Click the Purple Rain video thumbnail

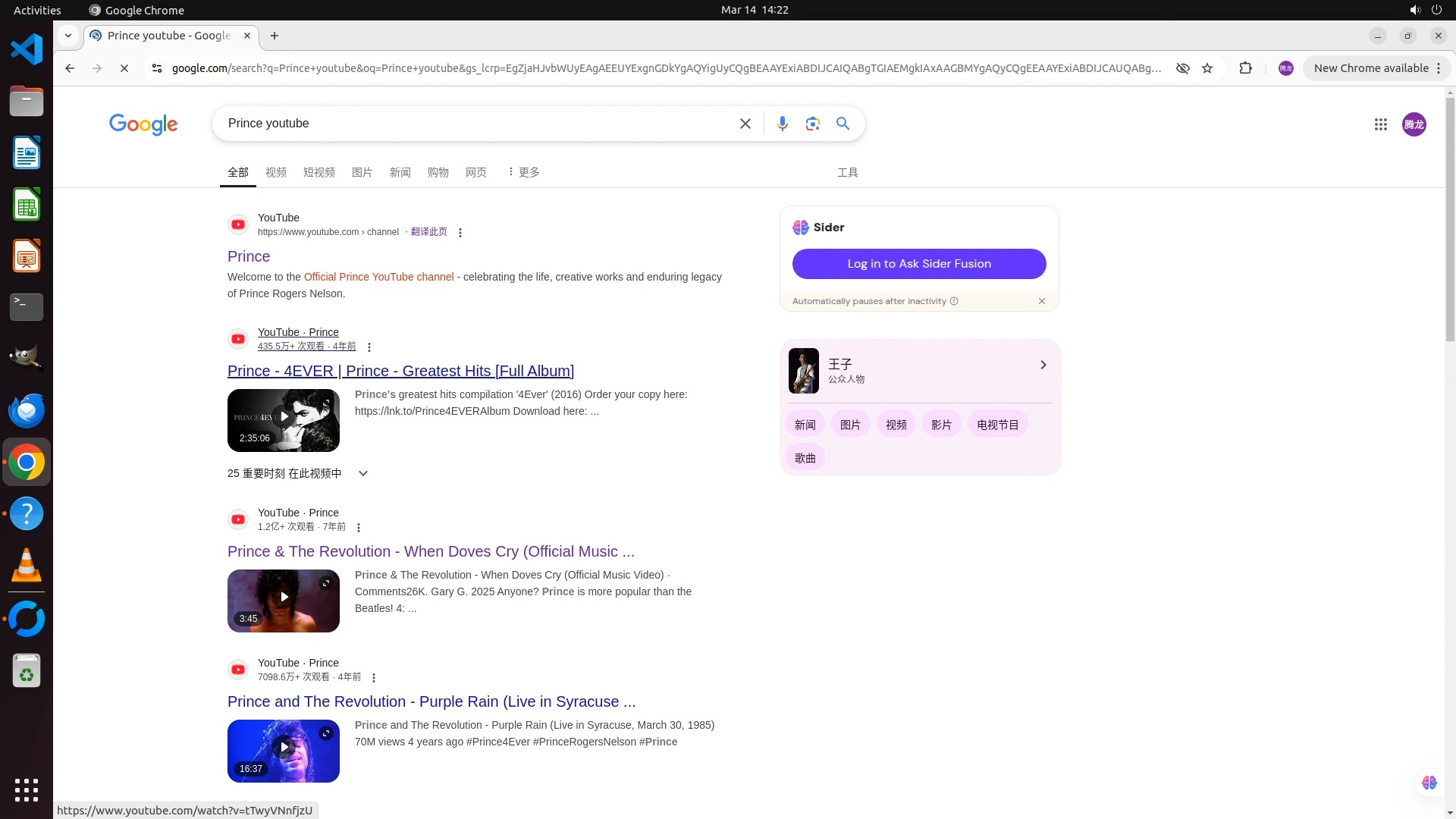(284, 751)
